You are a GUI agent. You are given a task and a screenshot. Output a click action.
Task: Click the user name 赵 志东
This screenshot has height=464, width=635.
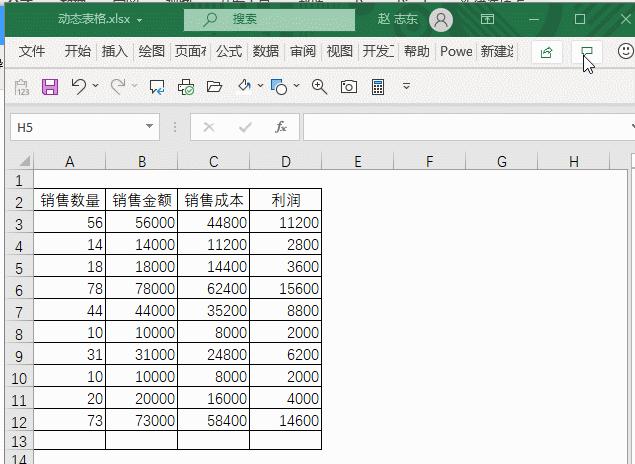click(x=397, y=19)
